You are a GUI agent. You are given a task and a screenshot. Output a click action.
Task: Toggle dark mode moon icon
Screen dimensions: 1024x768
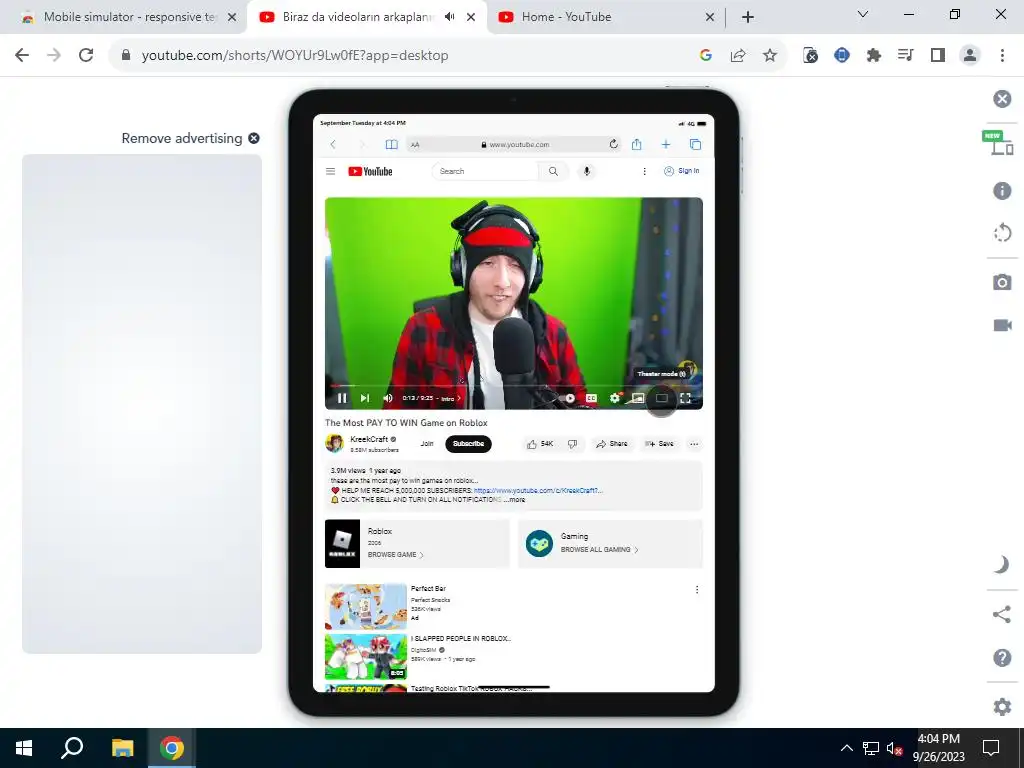click(x=1002, y=564)
